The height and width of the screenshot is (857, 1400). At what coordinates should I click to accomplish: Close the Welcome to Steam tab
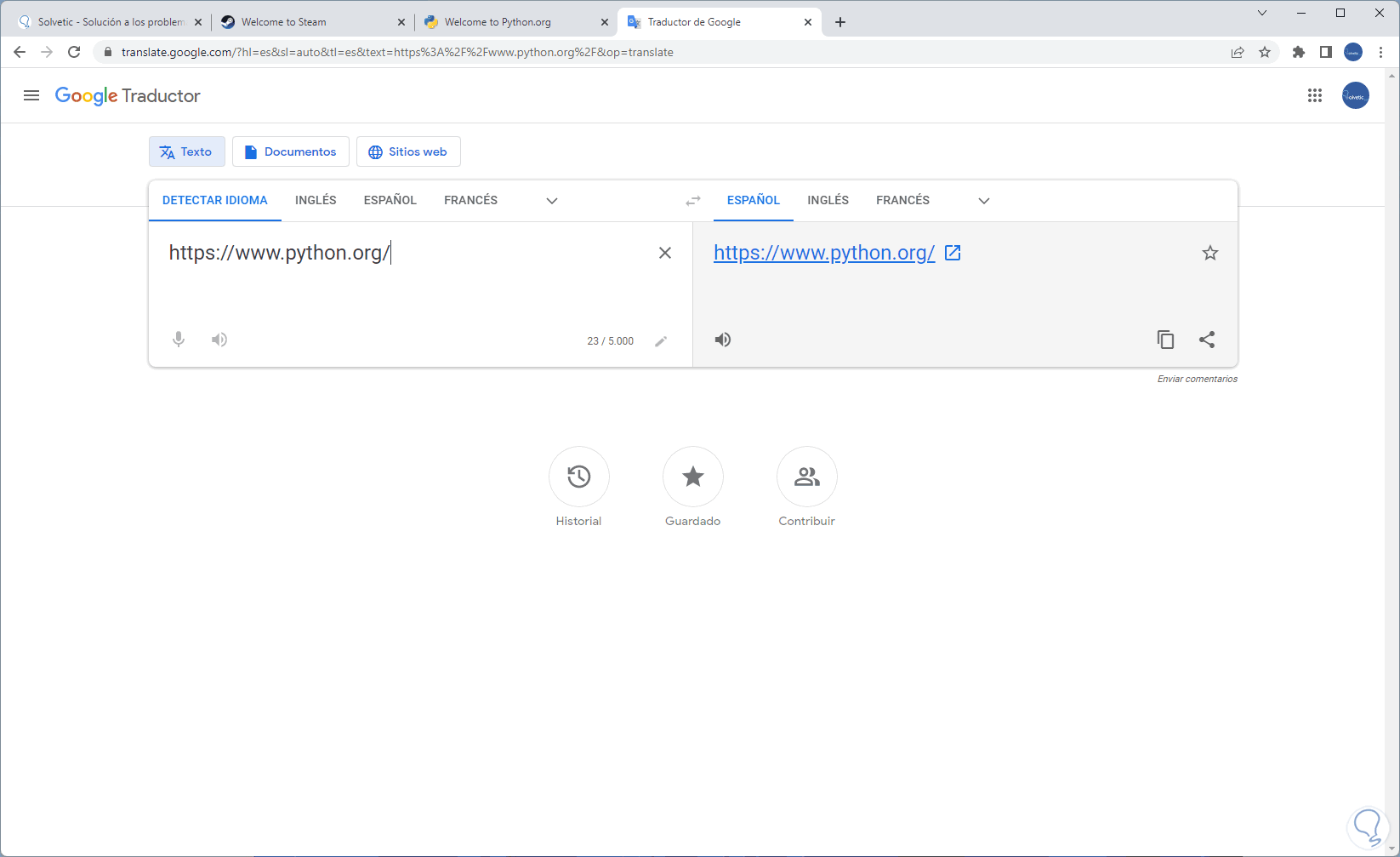click(x=401, y=22)
